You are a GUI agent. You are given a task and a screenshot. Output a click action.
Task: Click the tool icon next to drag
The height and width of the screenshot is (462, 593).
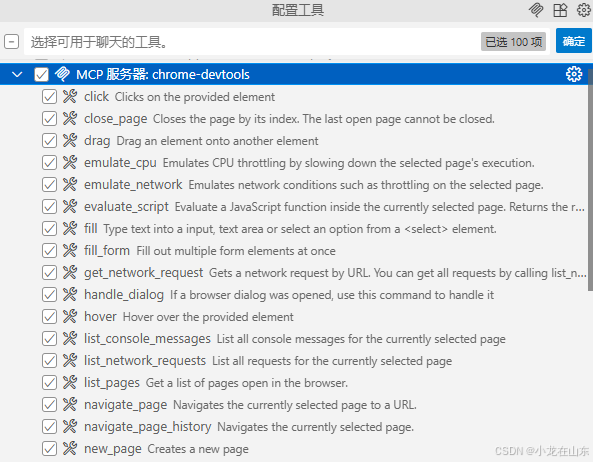point(70,140)
